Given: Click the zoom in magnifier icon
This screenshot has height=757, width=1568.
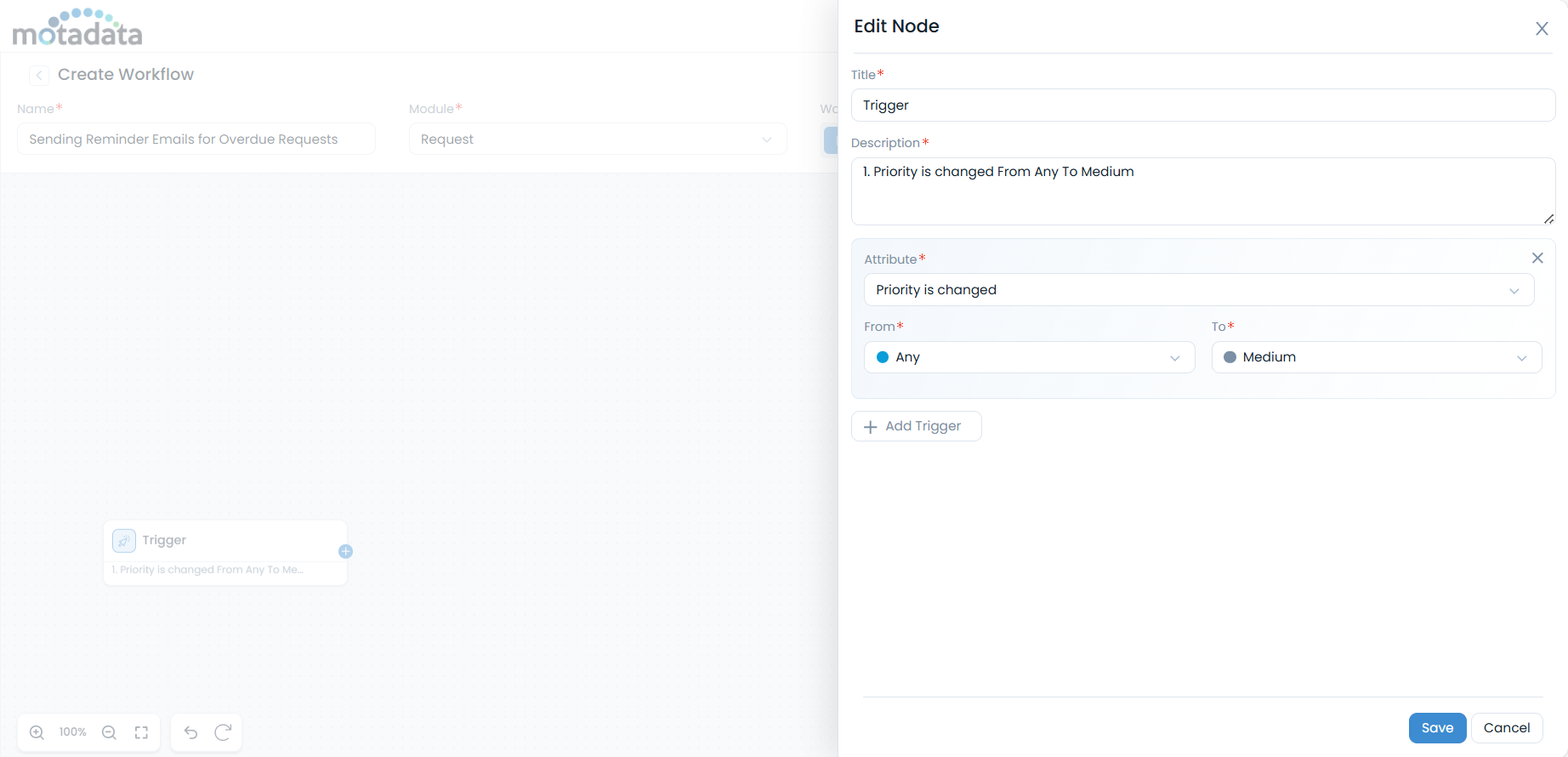Looking at the screenshot, I should point(37,732).
